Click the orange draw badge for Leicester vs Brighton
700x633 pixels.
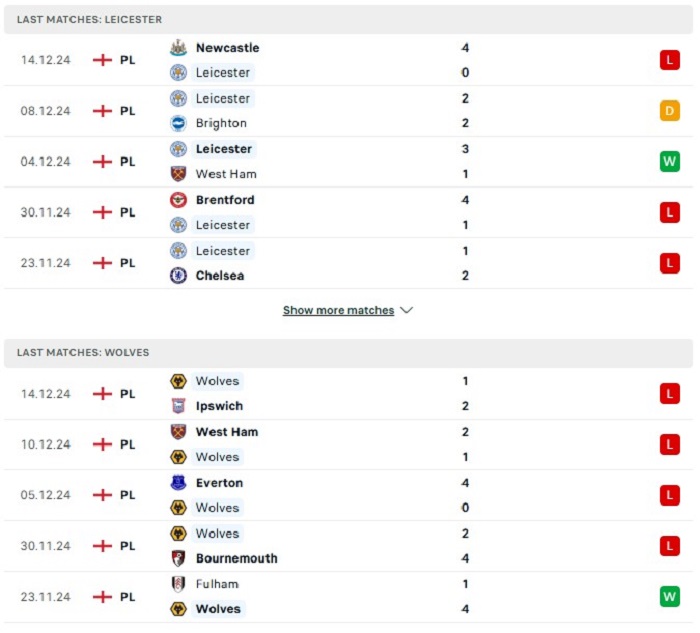[670, 111]
